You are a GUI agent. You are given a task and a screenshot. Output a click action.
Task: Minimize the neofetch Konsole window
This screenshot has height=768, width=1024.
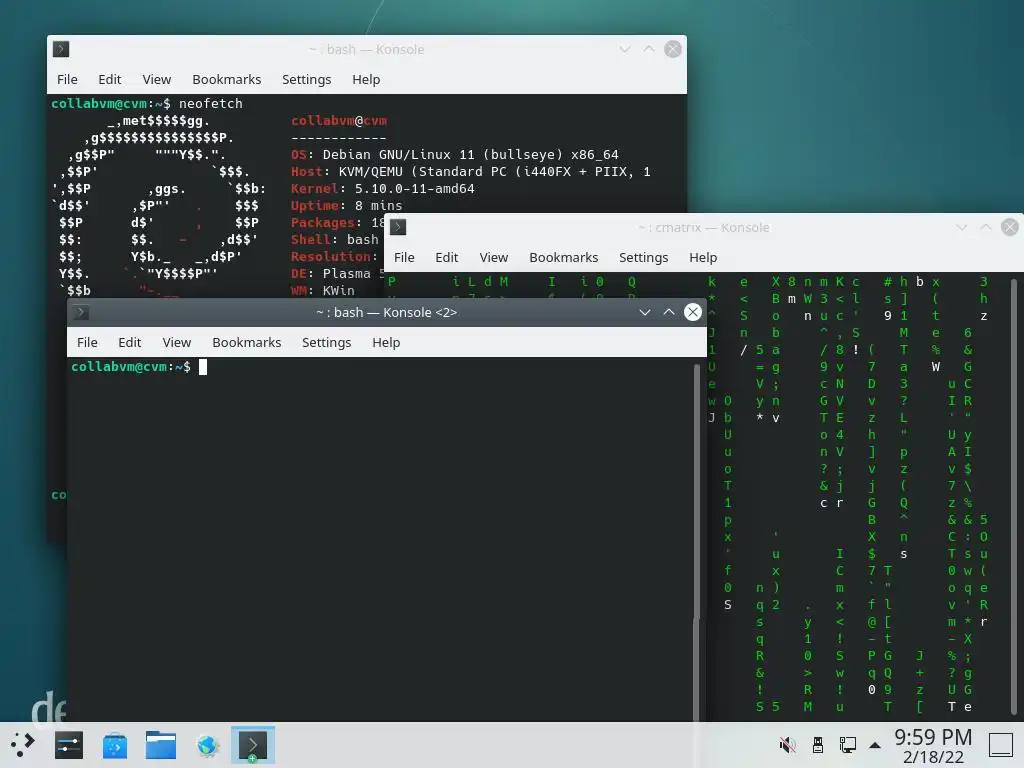625,49
